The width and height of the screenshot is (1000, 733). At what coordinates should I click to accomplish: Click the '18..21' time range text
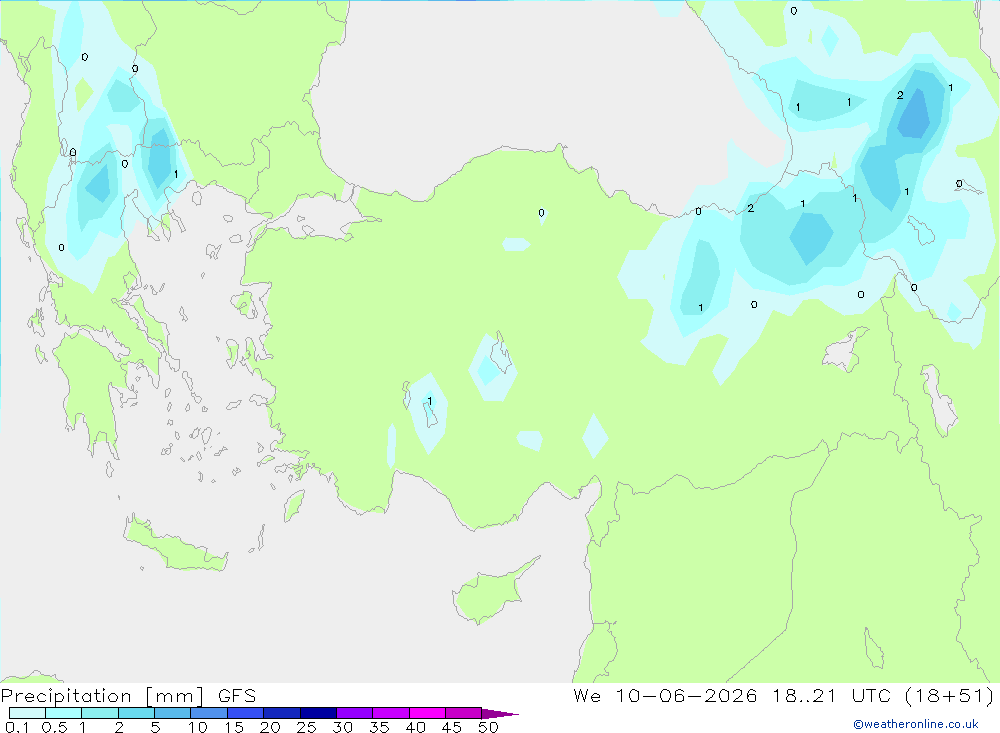804,695
